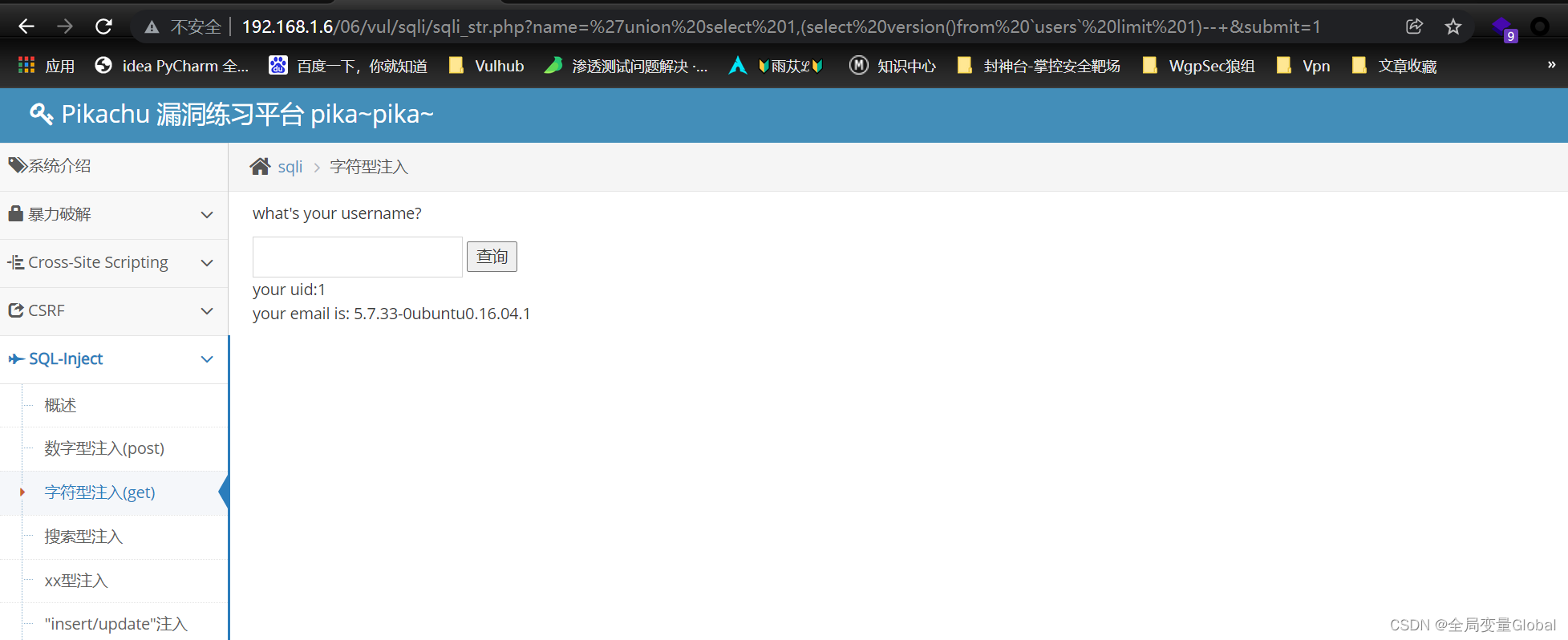This screenshot has height=640, width=1568.
Task: Click the 'your uid:1' result text
Action: (289, 290)
